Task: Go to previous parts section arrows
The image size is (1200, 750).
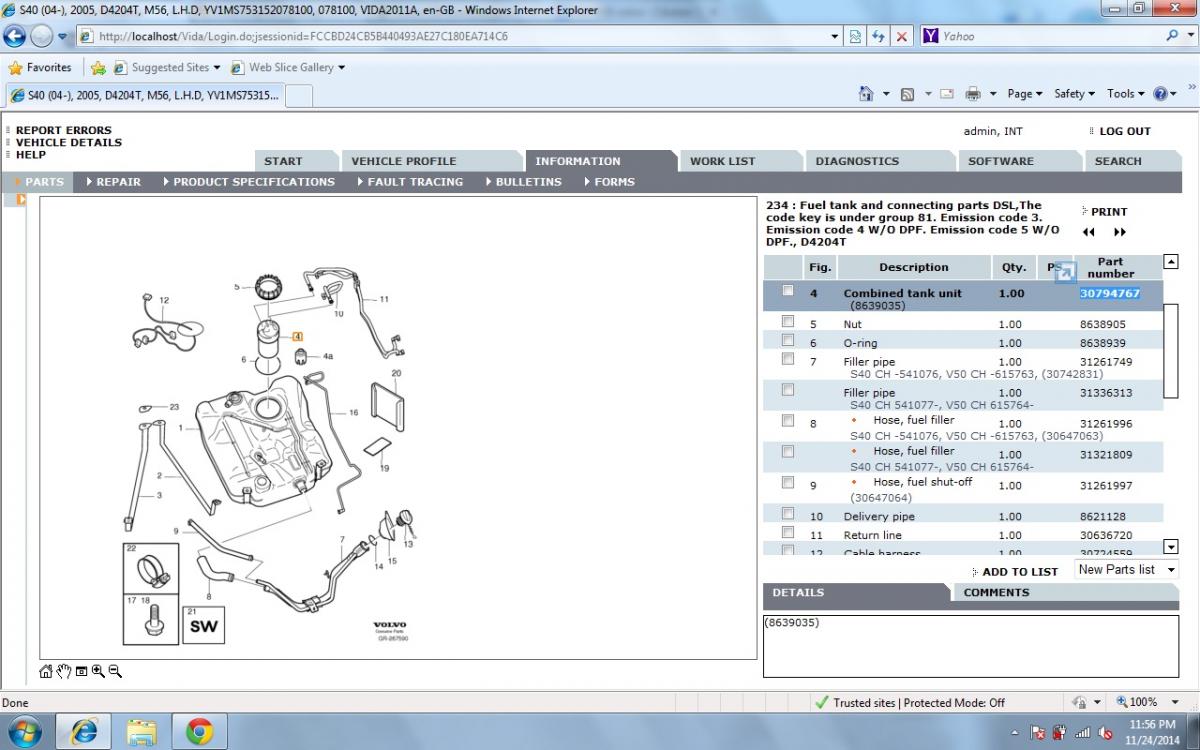Action: (1089, 232)
